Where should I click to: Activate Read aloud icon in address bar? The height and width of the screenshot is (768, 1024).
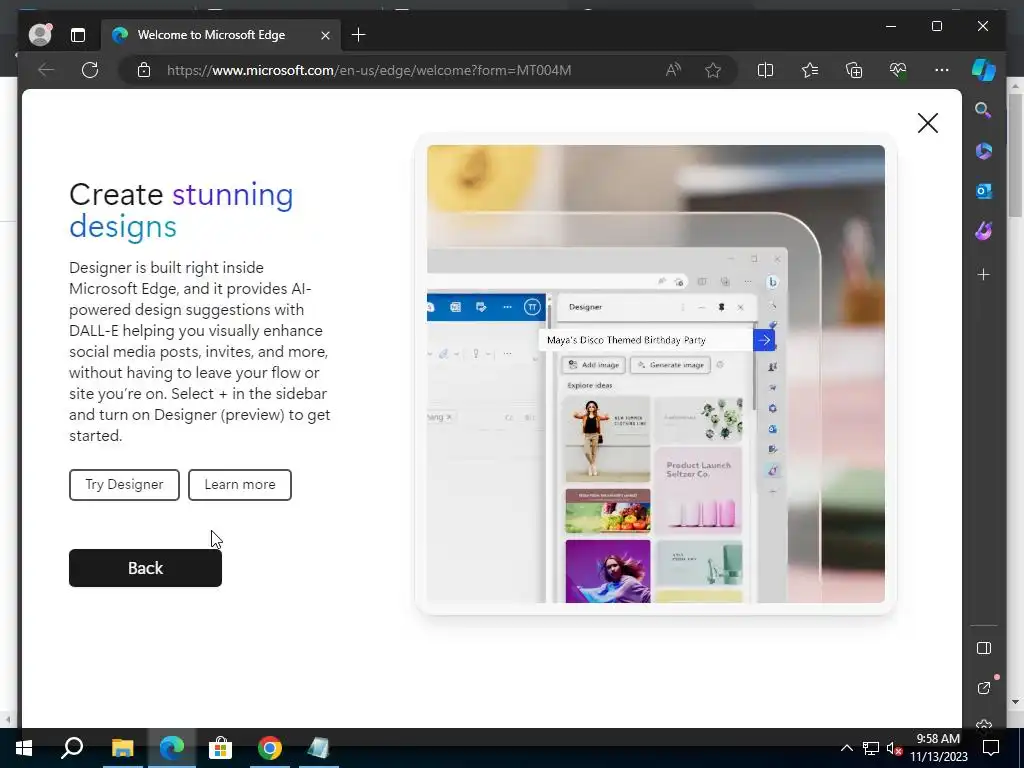tap(673, 70)
